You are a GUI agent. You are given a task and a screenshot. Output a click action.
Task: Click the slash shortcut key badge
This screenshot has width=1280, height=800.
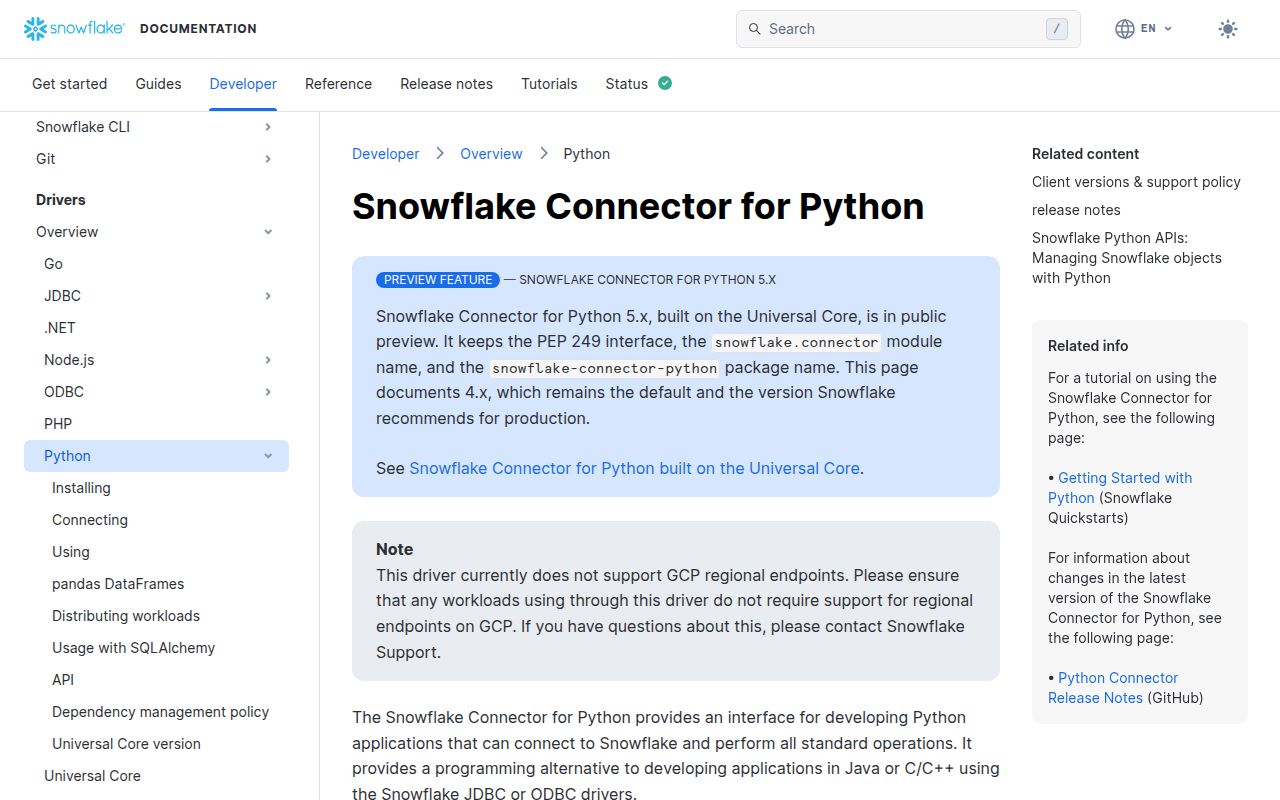(1057, 29)
